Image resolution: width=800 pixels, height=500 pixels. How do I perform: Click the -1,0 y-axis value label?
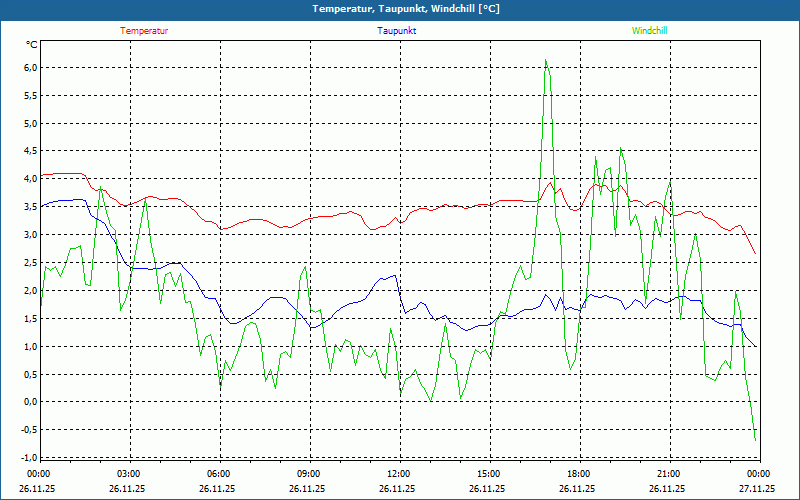tap(29, 458)
